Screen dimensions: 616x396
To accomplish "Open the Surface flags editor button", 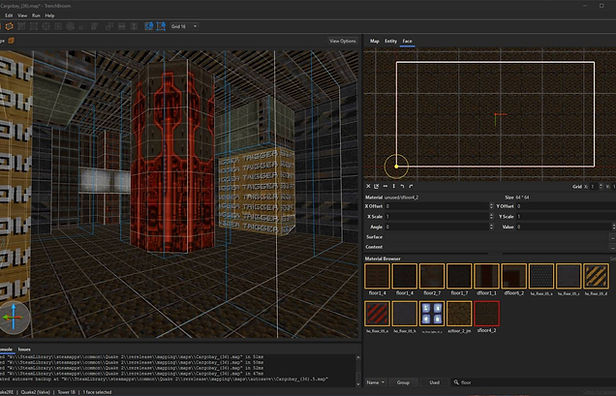I will [x=613, y=237].
